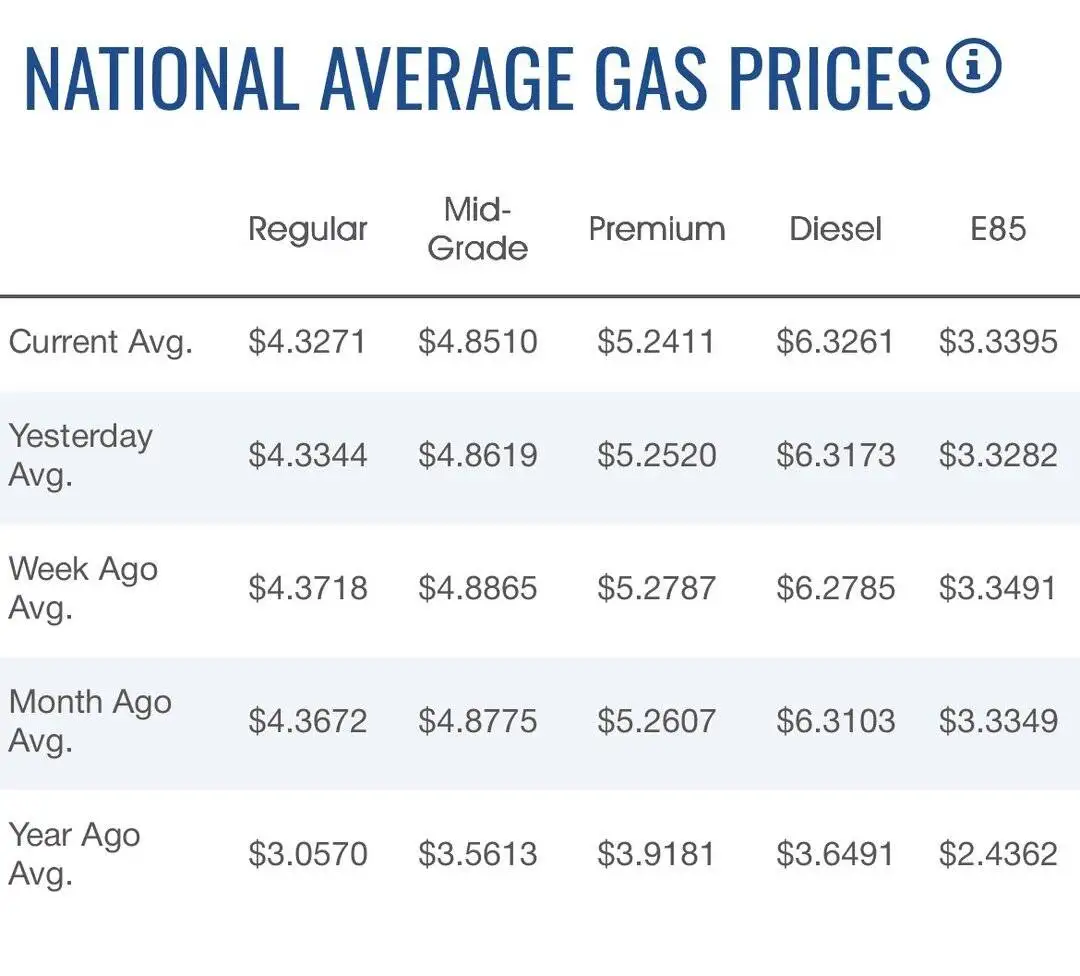Click year ago regular price $3.0570
1080x976 pixels.
coord(308,854)
